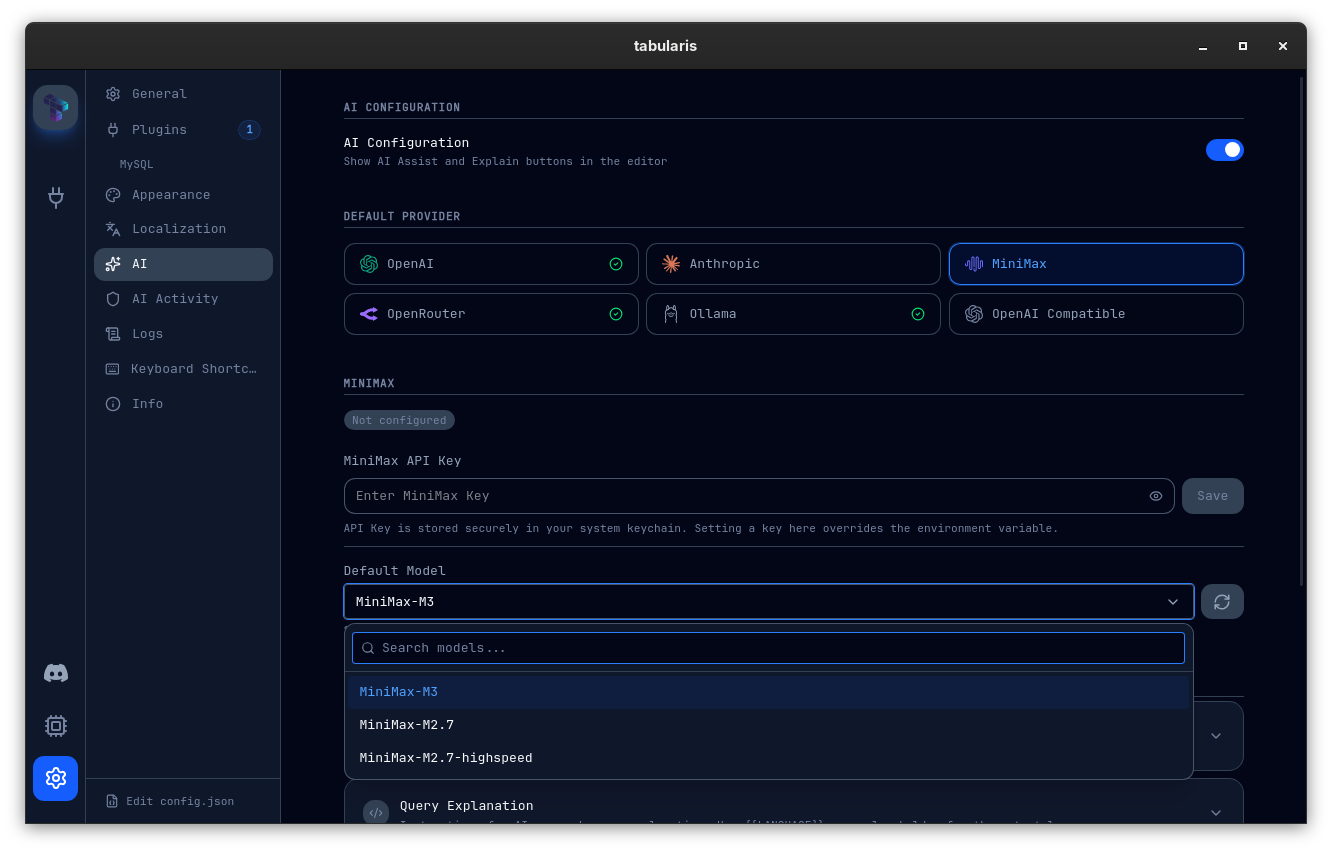Select Ollama as default provider
This screenshot has height=852, width=1332.
click(x=793, y=314)
